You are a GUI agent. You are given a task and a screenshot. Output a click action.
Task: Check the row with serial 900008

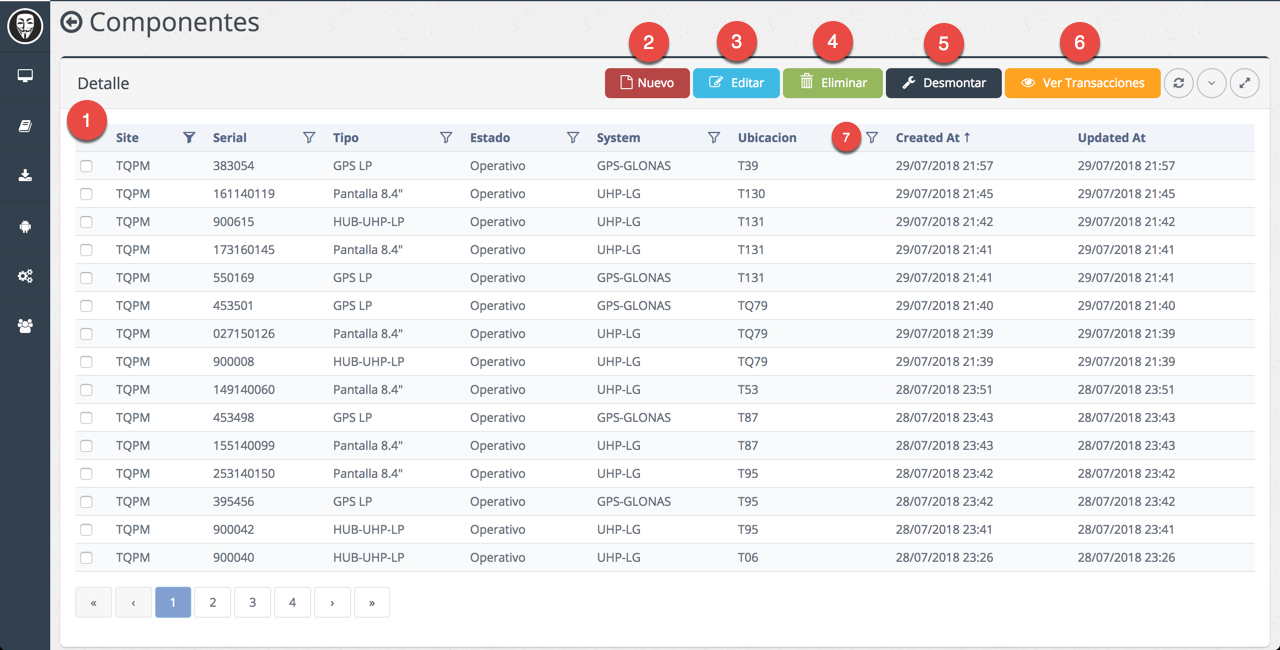(x=87, y=362)
